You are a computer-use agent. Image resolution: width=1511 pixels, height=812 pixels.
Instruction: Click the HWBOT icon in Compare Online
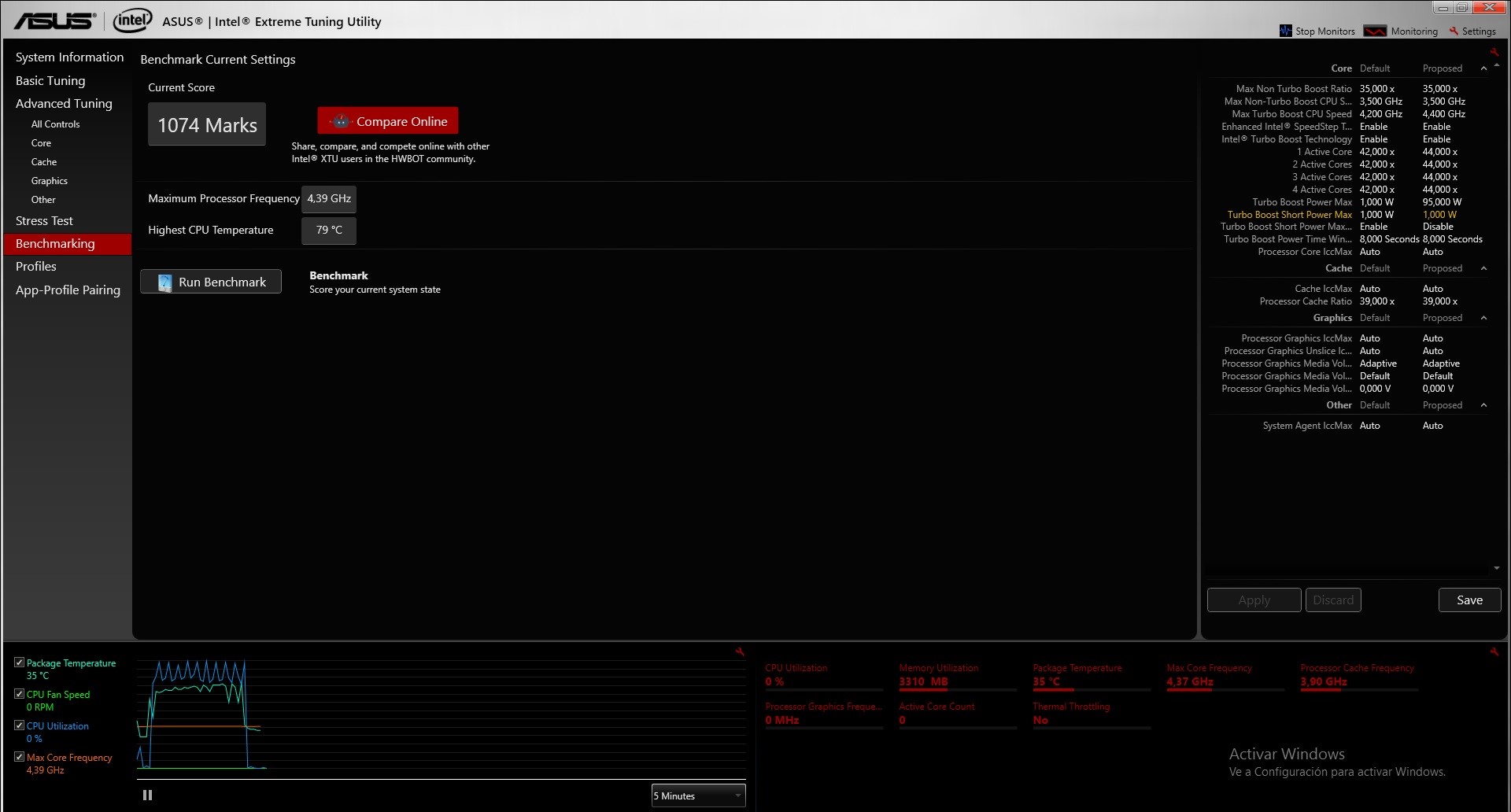341,121
